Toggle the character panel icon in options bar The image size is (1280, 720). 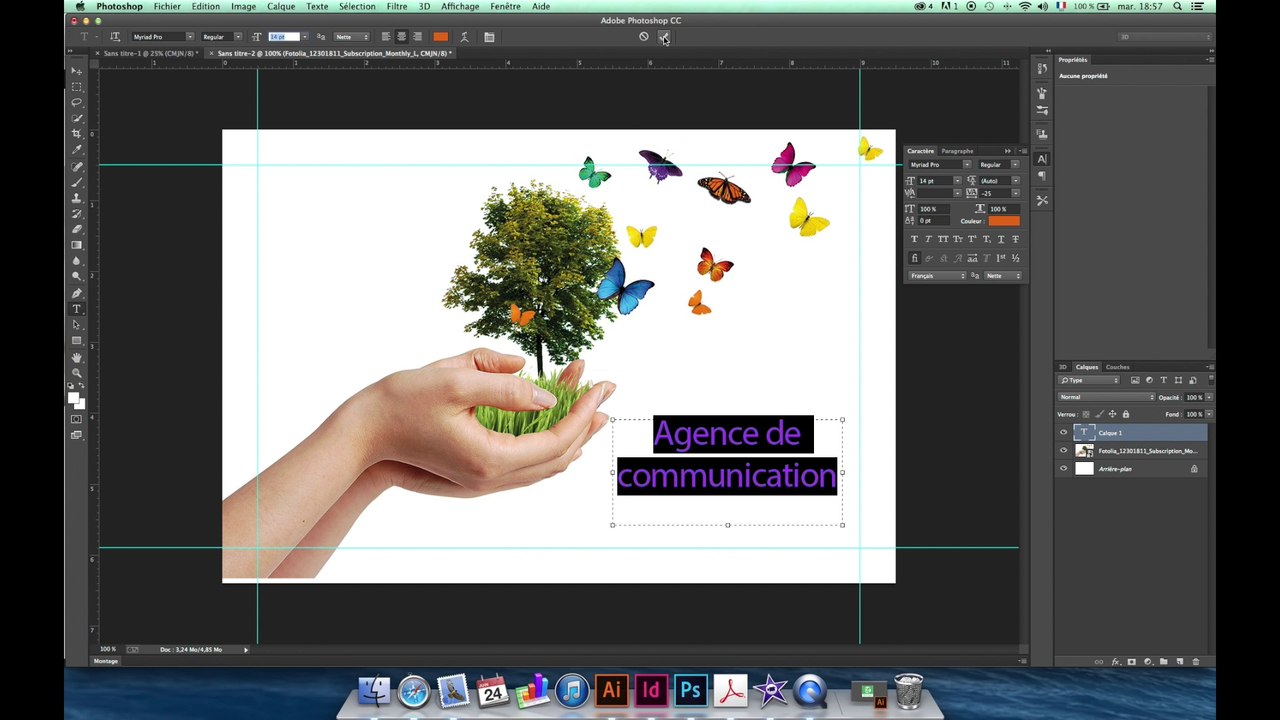(x=489, y=37)
